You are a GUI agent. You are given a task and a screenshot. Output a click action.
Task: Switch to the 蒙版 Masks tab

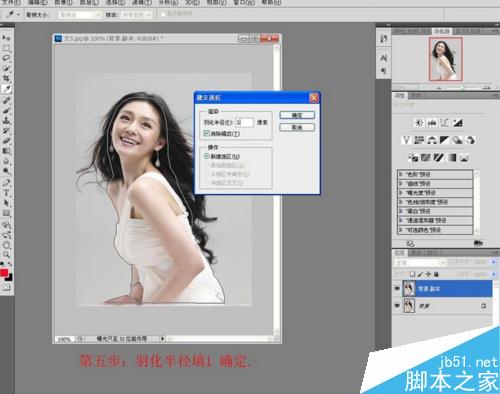click(x=415, y=96)
